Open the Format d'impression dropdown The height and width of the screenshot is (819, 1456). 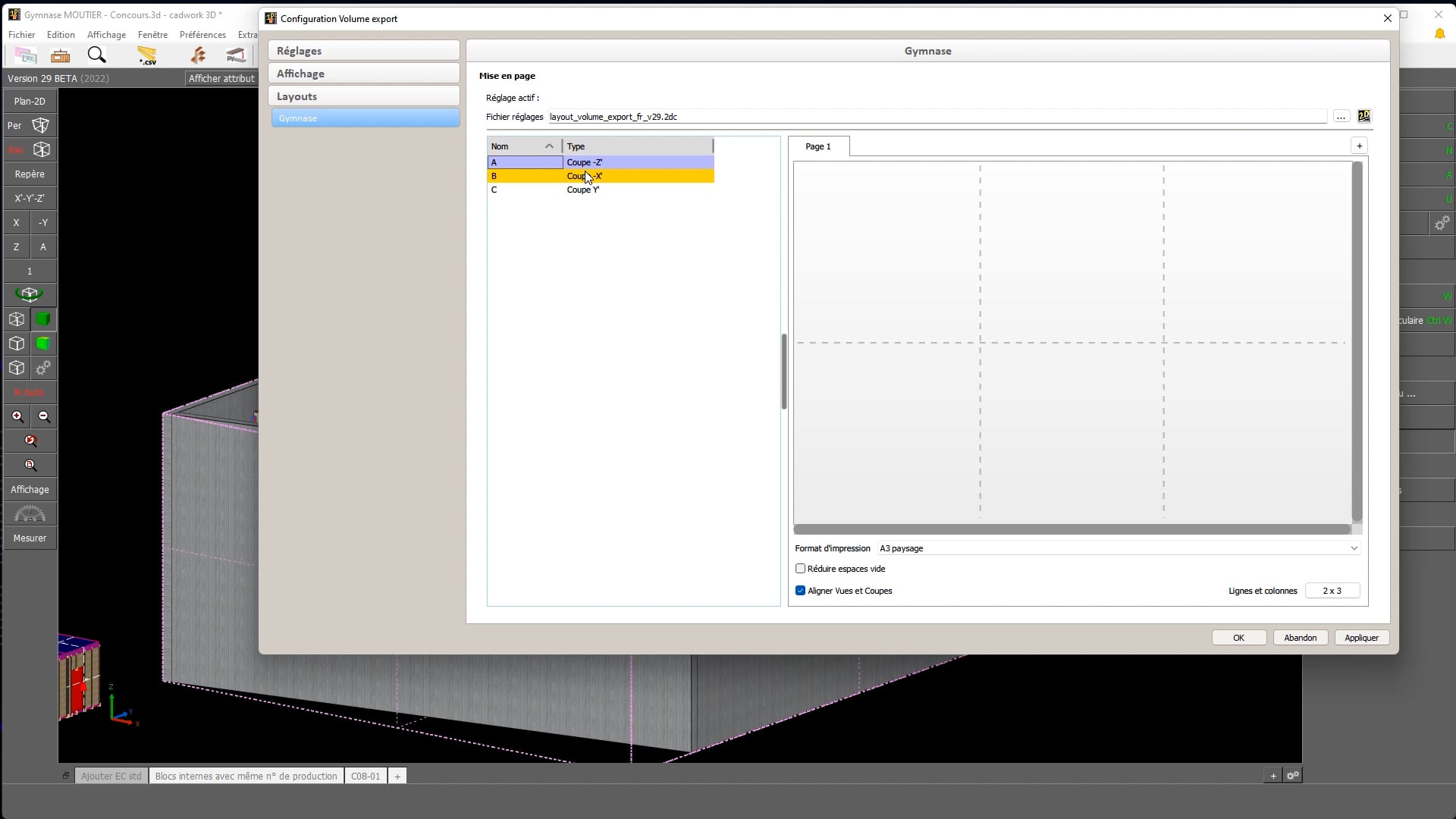[1353, 548]
